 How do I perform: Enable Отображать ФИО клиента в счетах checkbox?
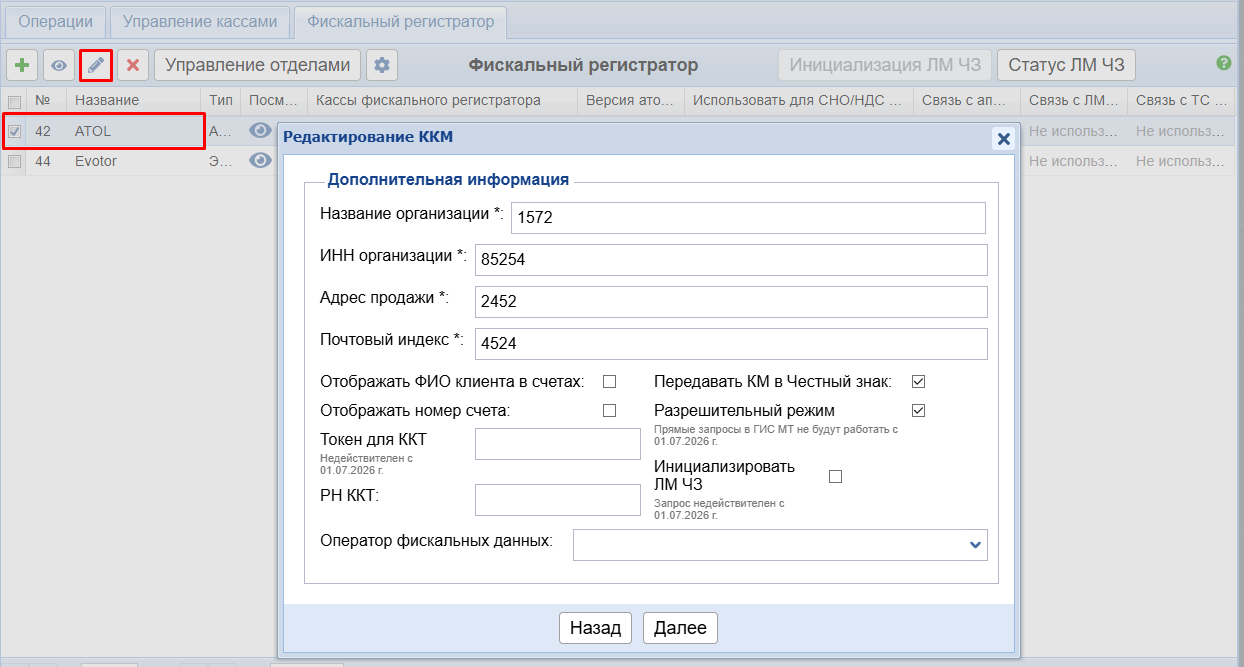[x=609, y=381]
